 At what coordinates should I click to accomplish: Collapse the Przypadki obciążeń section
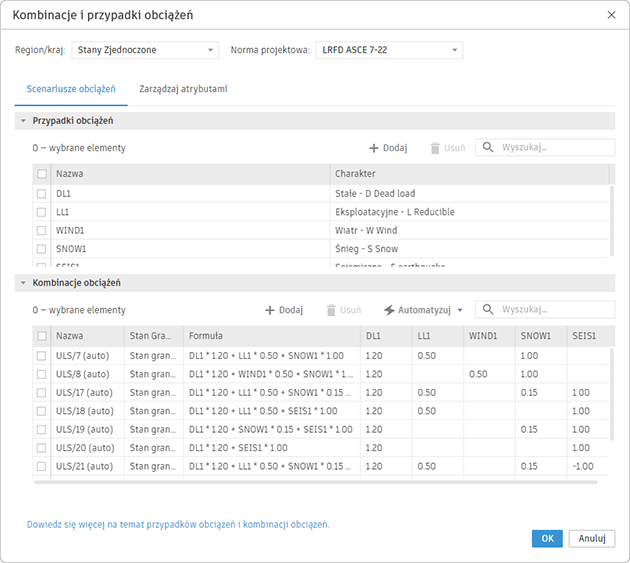(x=23, y=121)
